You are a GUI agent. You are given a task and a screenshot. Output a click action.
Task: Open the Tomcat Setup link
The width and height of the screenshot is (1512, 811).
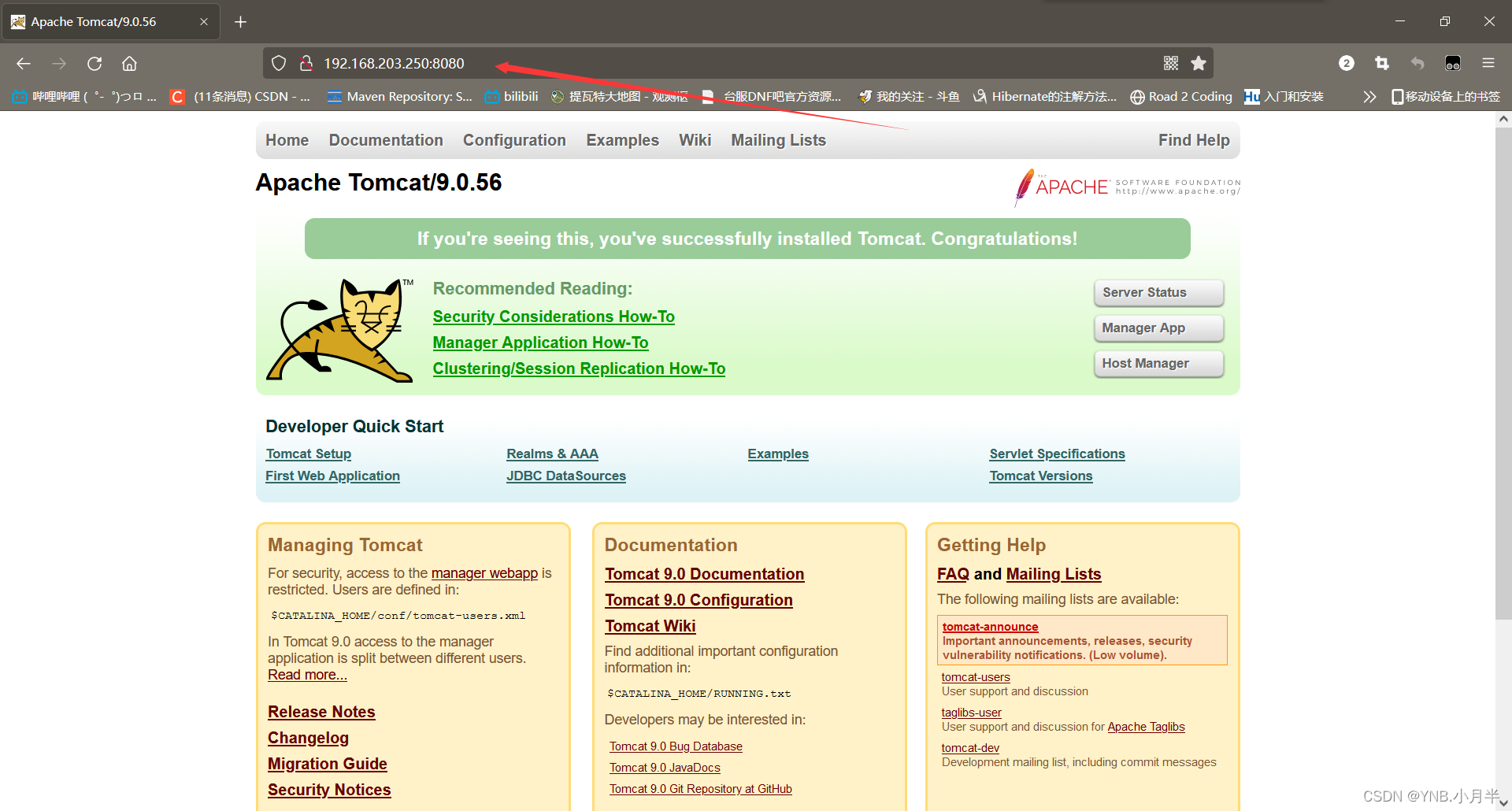[x=309, y=454]
